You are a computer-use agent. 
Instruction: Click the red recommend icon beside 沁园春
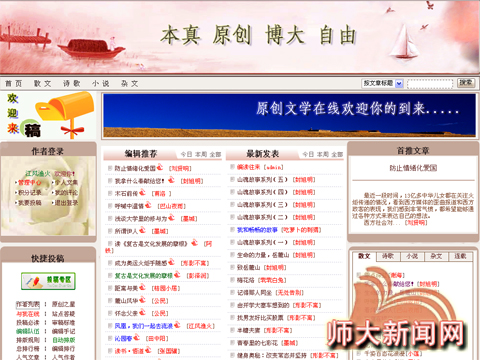click(137, 337)
